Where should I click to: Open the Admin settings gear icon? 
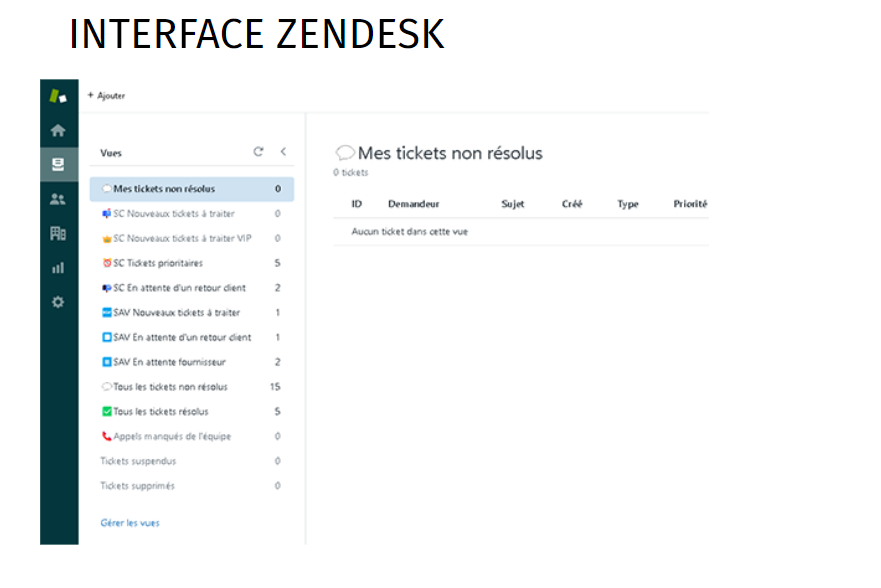(58, 301)
